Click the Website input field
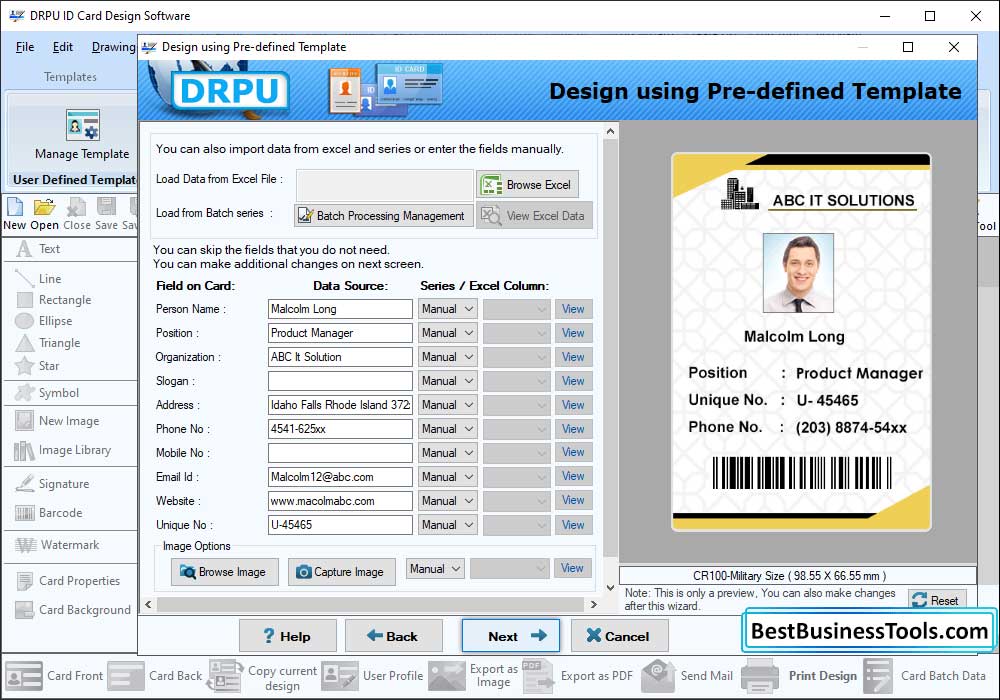The image size is (1000, 700). pos(340,501)
